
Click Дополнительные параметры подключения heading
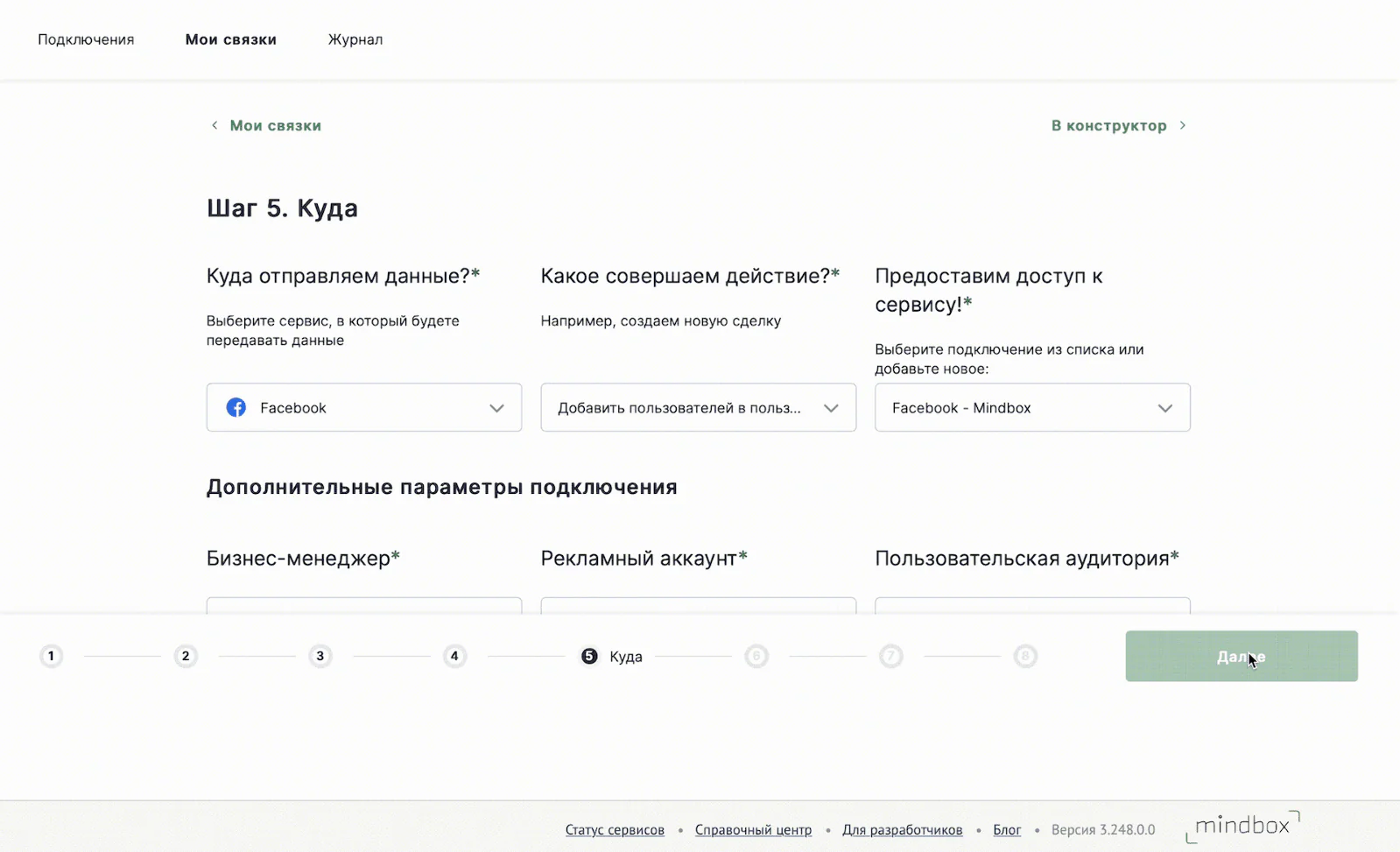[x=442, y=487]
